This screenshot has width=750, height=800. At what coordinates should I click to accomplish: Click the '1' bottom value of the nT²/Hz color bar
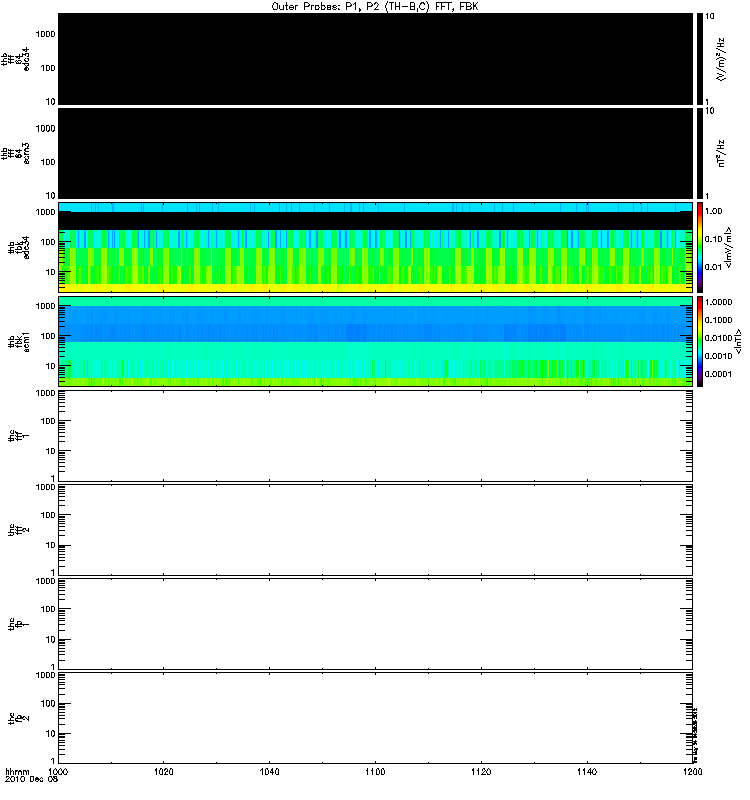click(x=707, y=196)
